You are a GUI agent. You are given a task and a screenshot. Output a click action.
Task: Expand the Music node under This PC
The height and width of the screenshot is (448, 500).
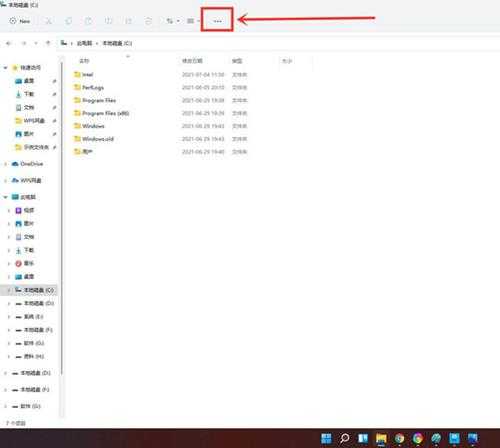[9, 263]
